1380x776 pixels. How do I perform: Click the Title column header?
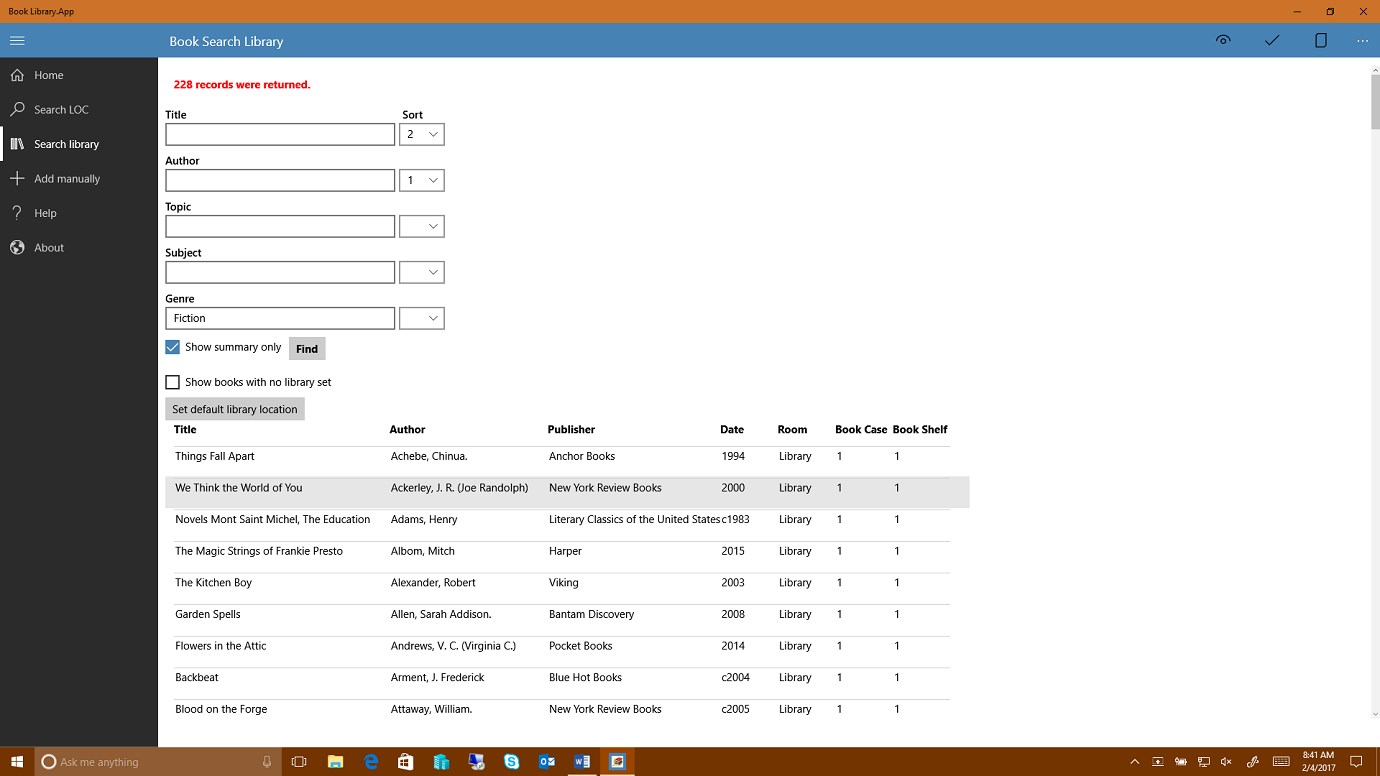(185, 430)
